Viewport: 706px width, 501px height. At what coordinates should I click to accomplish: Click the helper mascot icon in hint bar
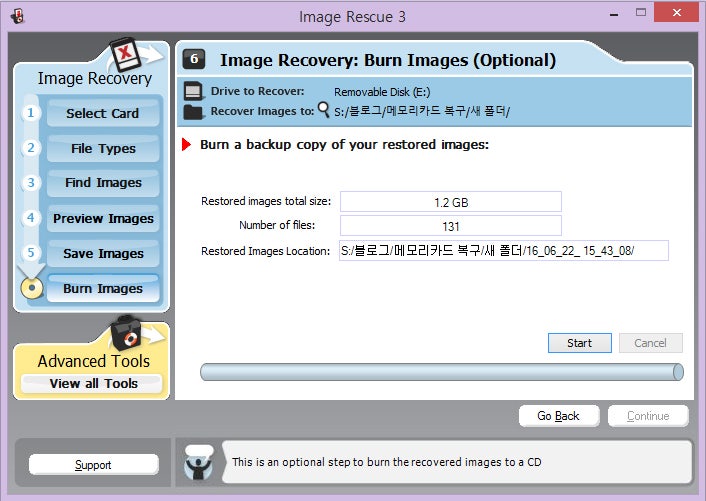point(199,462)
